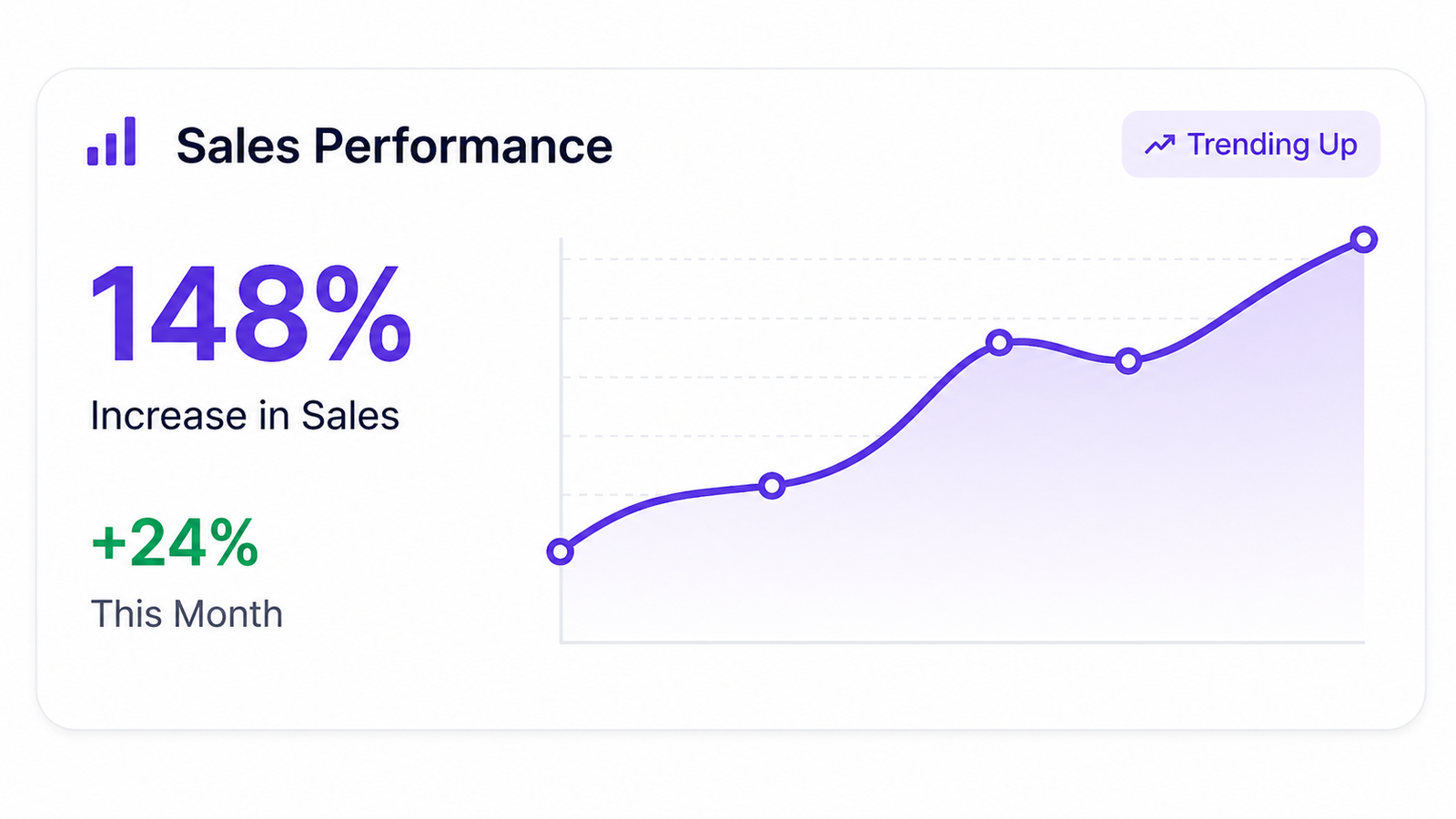The height and width of the screenshot is (819, 1456).
Task: Click the Trending Up badge
Action: point(1250,144)
